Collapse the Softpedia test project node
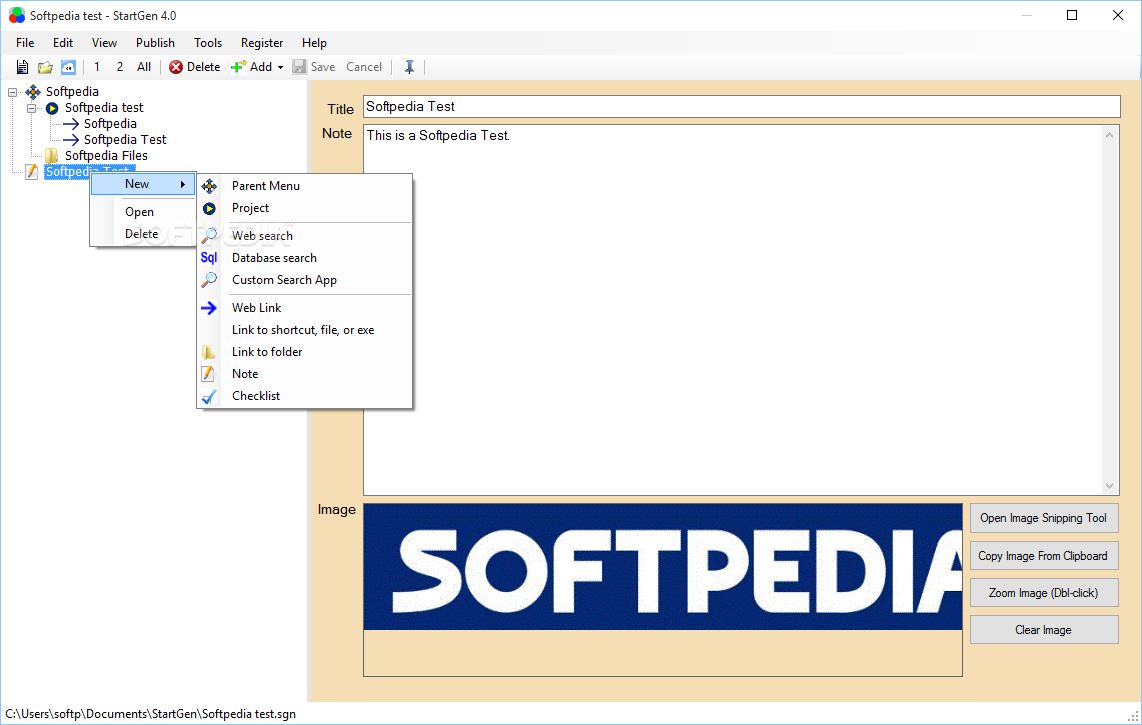The width and height of the screenshot is (1142, 725). 31,109
